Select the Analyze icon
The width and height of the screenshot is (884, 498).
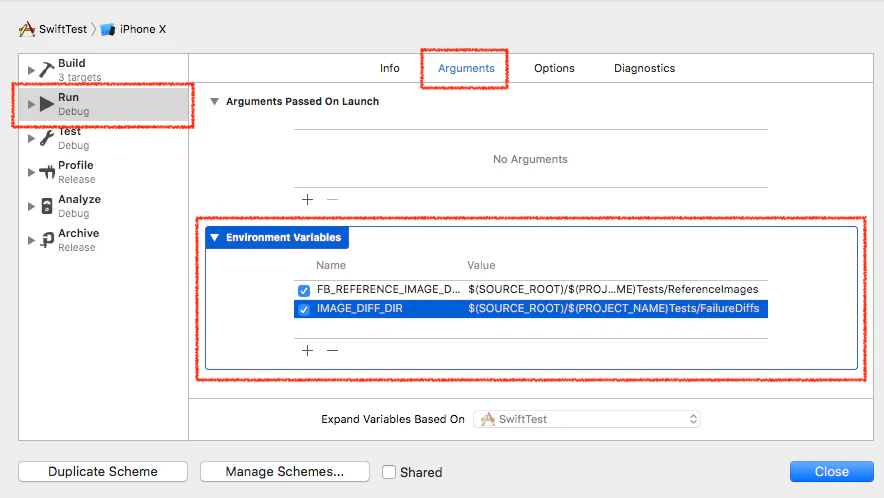click(47, 206)
